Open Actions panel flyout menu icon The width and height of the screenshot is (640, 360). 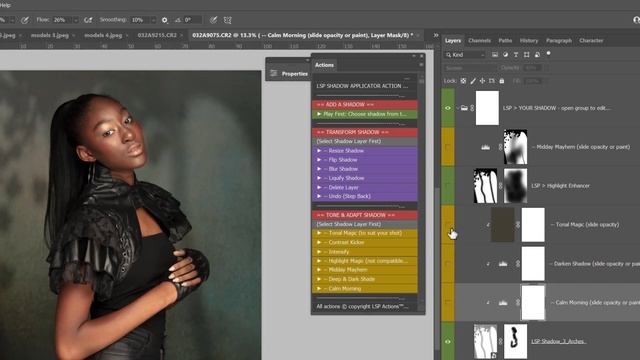[421, 64]
